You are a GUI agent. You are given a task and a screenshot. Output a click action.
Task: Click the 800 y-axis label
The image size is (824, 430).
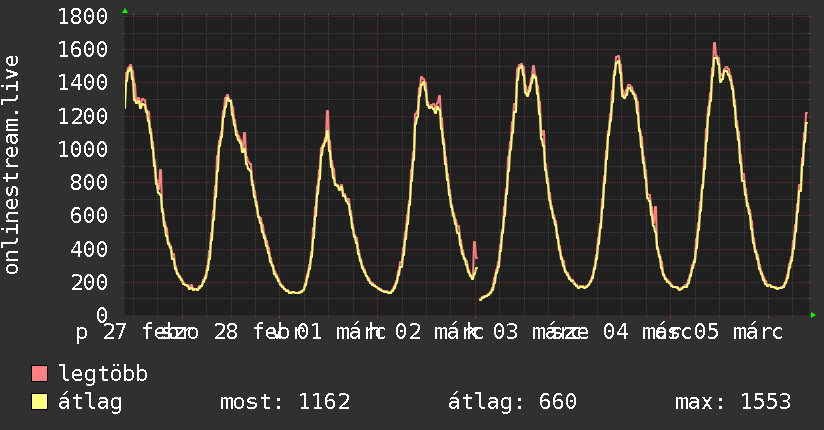(89, 182)
